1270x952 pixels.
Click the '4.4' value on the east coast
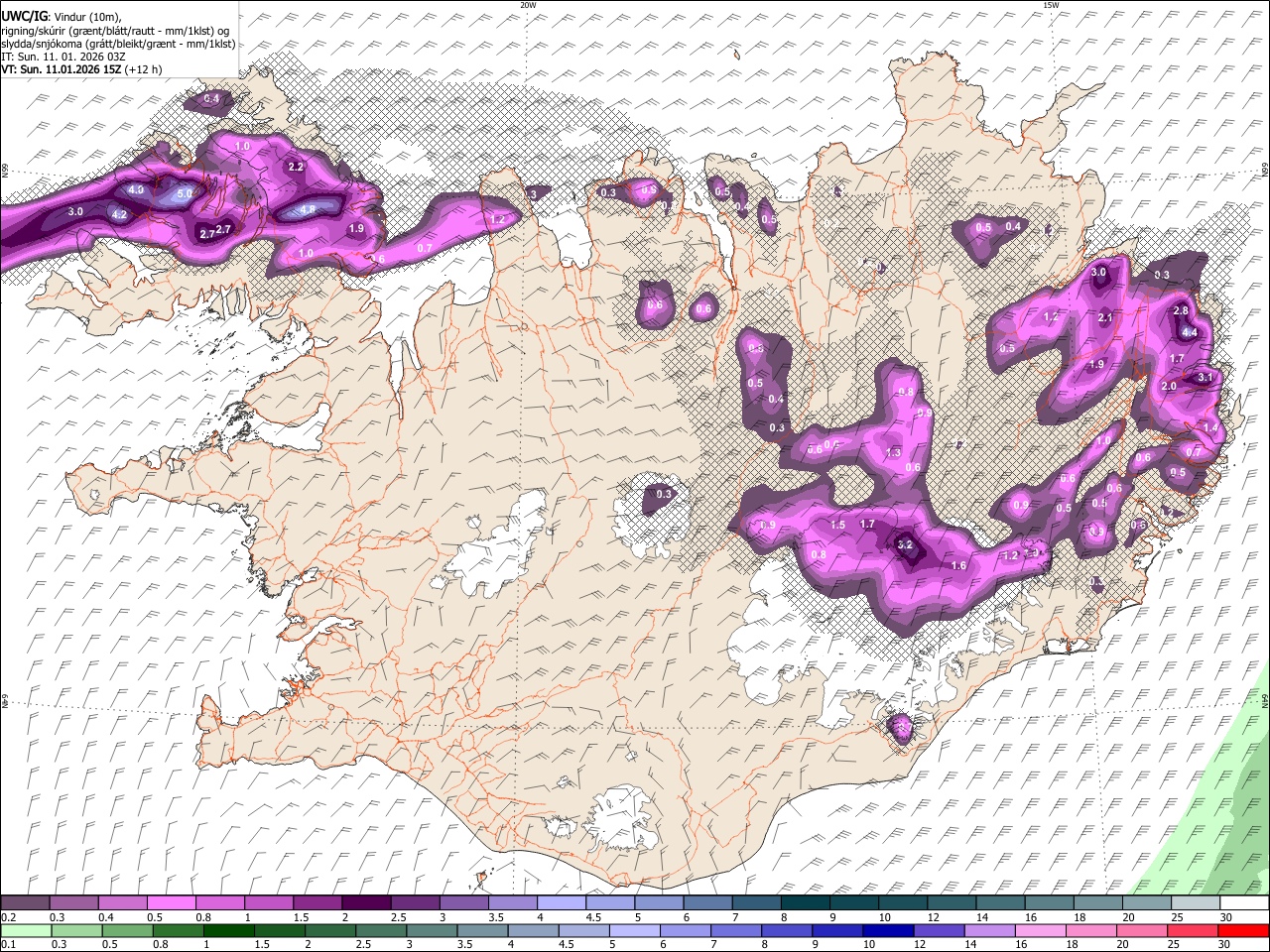[1190, 332]
